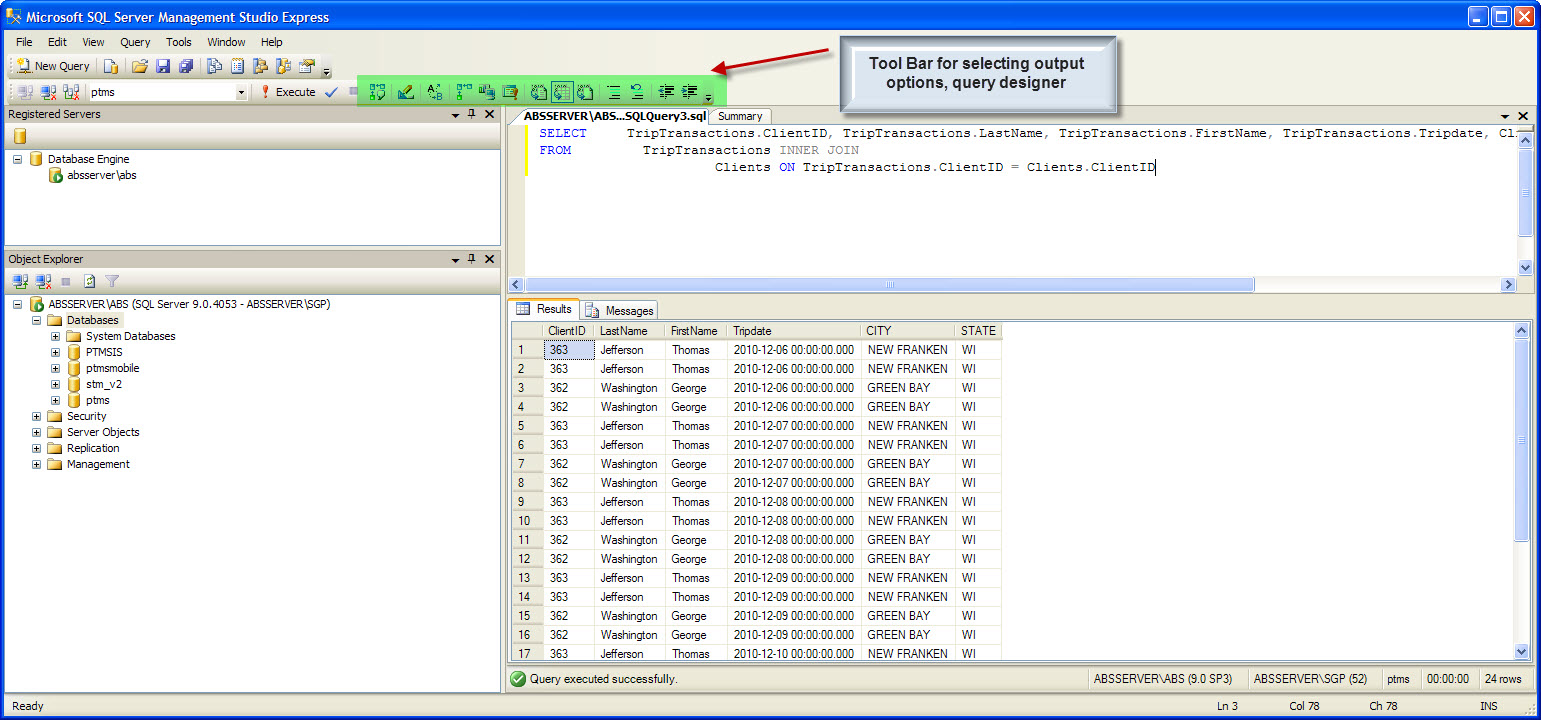Click Design Query in Editor icon
1541x720 pixels.
click(405, 92)
